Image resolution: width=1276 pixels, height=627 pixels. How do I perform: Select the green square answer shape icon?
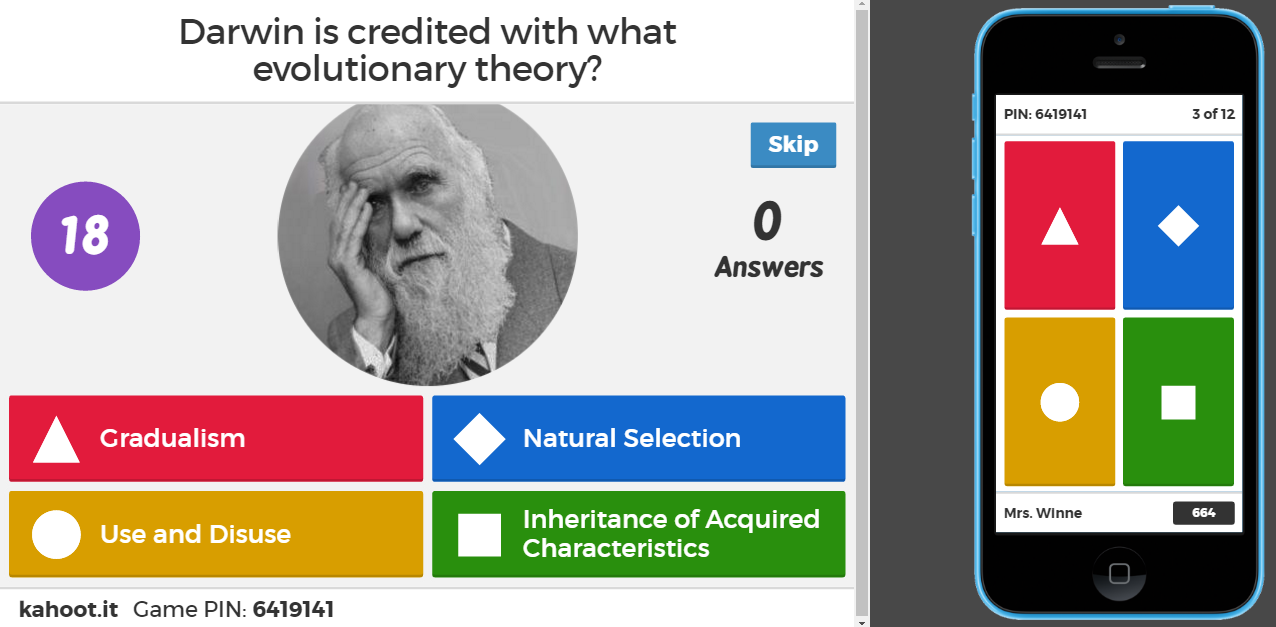[478, 533]
